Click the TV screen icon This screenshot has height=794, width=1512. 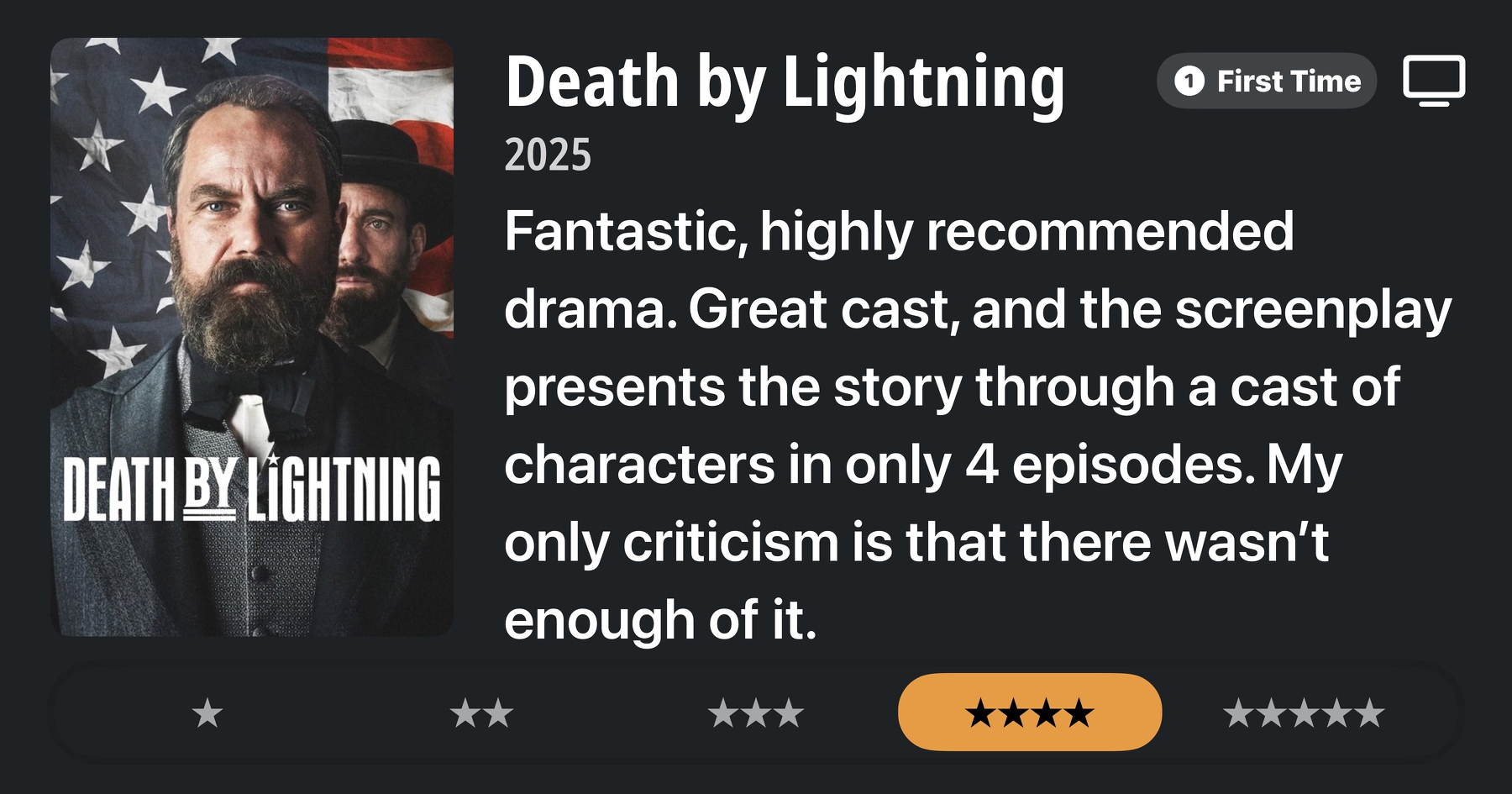1434,81
